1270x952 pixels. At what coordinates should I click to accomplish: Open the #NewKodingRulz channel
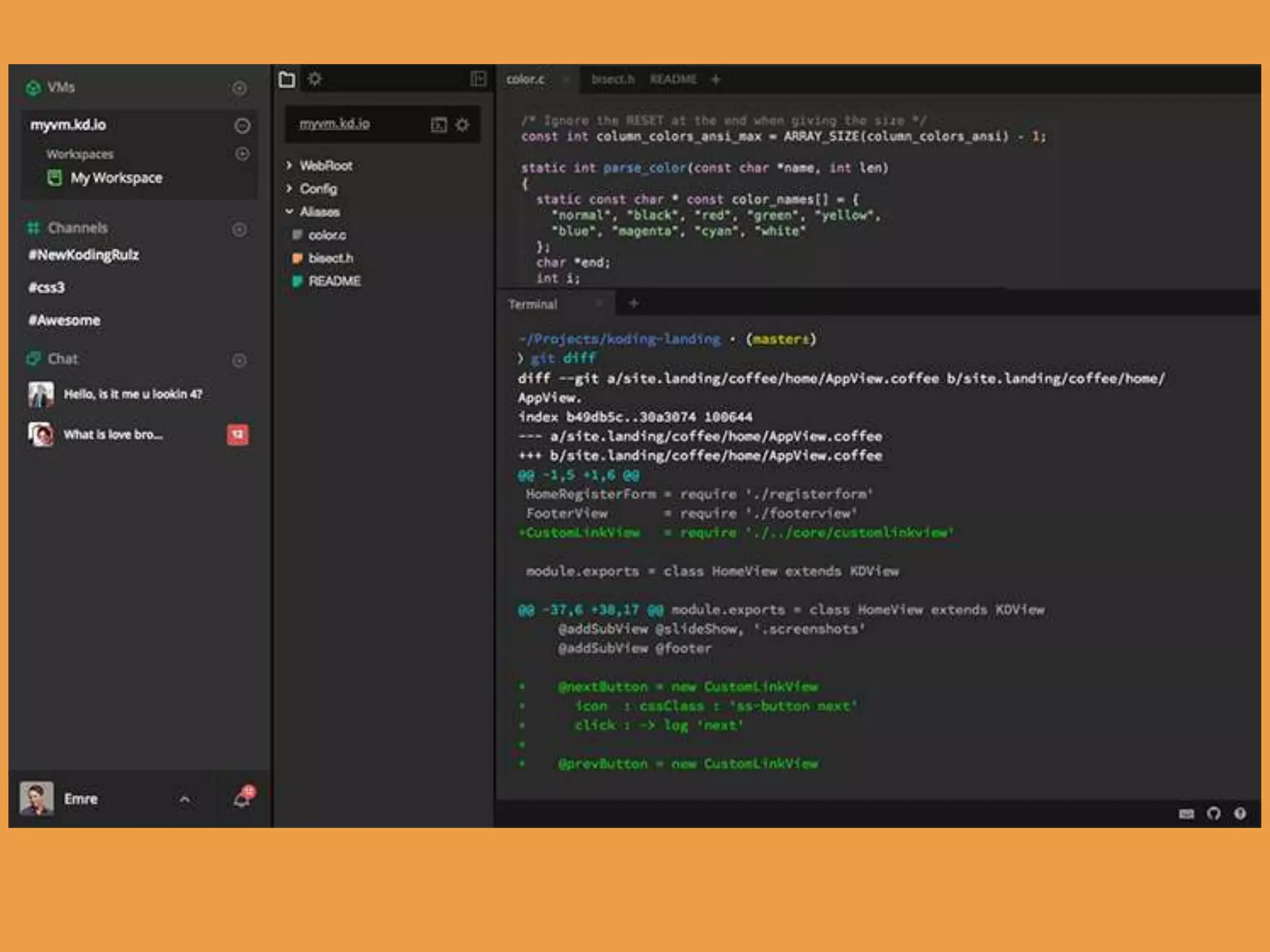[x=84, y=255]
